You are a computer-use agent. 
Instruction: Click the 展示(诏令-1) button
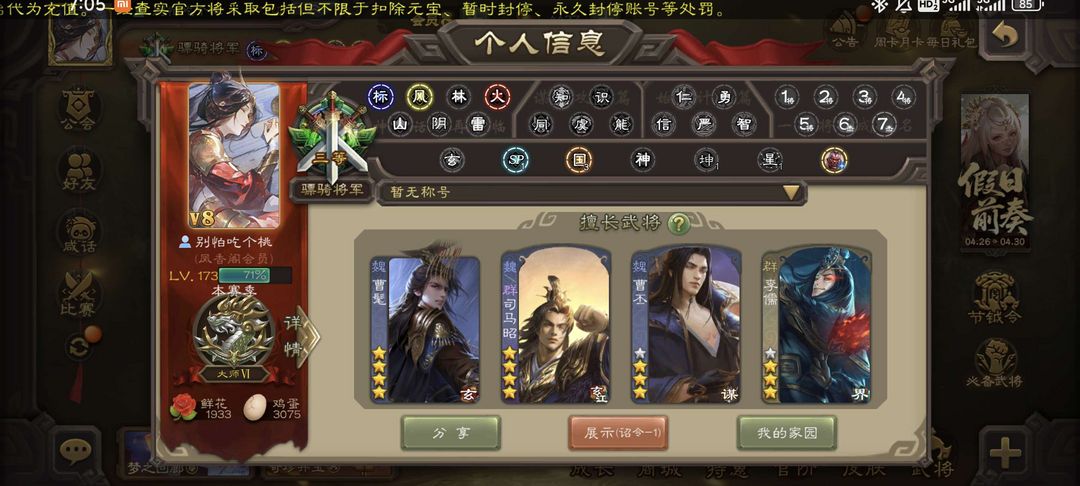pos(618,433)
